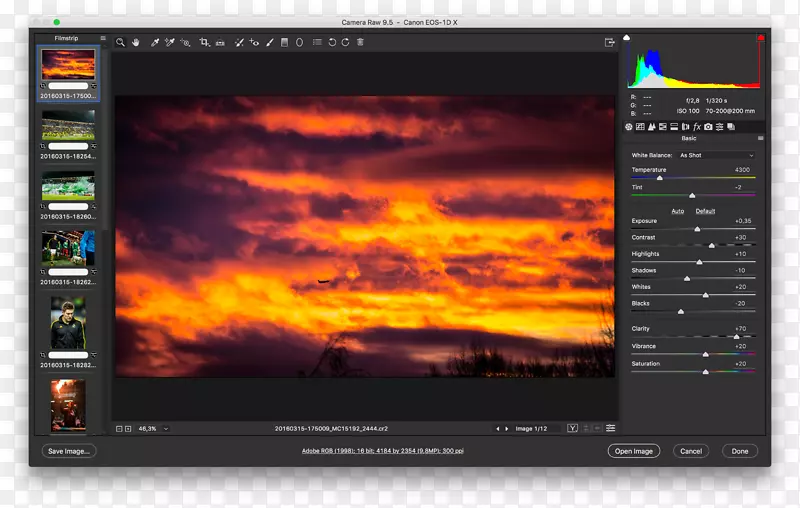Select the Color Sampler tool
Viewport: 800px width, 508px height.
tap(169, 42)
